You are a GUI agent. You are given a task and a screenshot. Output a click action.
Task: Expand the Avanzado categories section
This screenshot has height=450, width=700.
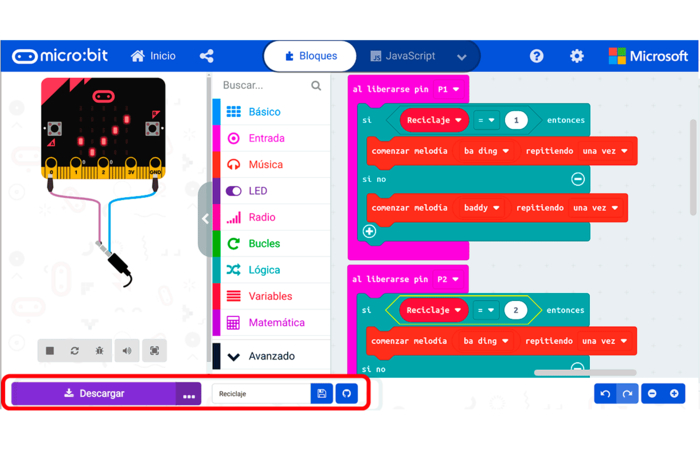[x=271, y=356]
